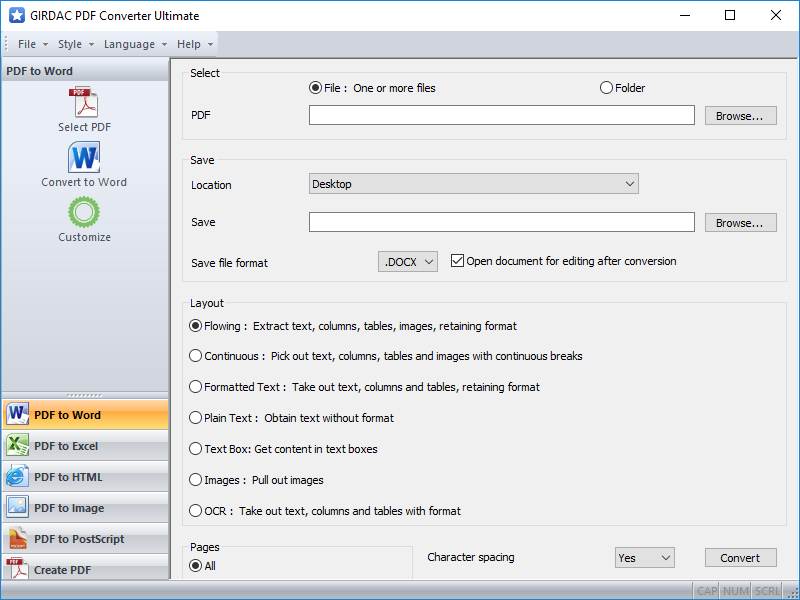
Task: Open the Style menu
Action: coord(76,44)
